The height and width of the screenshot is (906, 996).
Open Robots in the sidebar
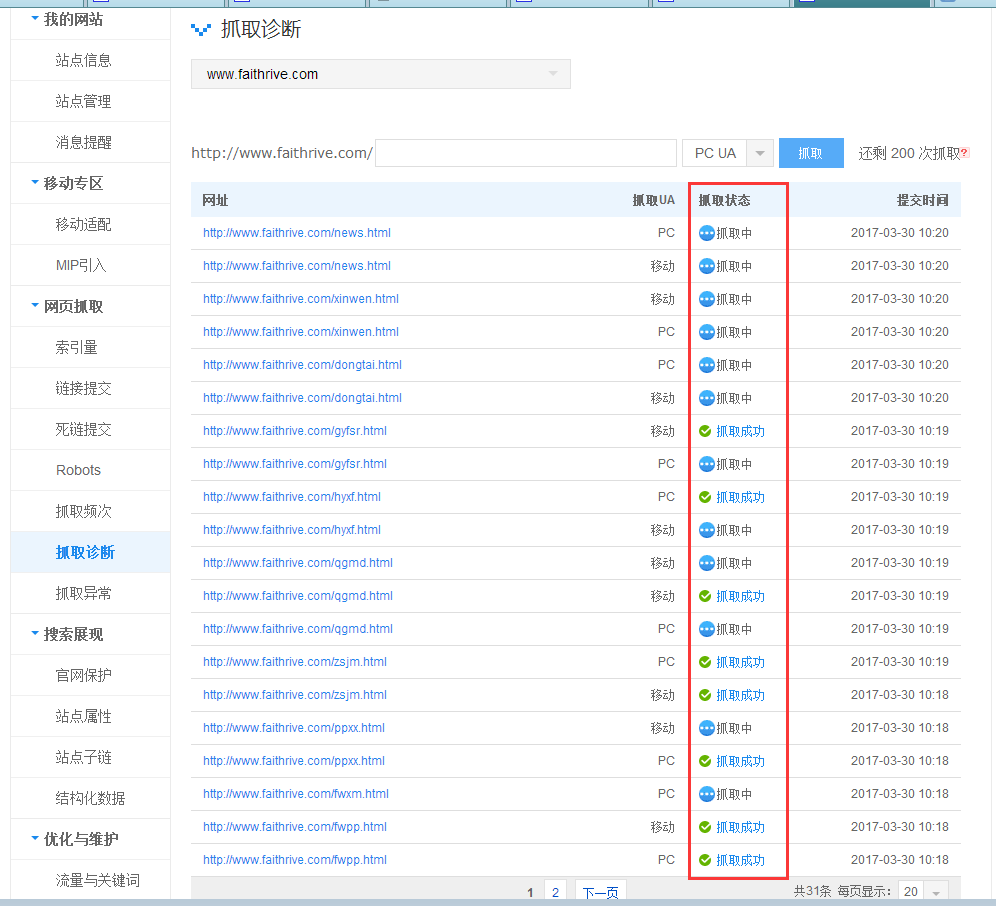(x=78, y=470)
